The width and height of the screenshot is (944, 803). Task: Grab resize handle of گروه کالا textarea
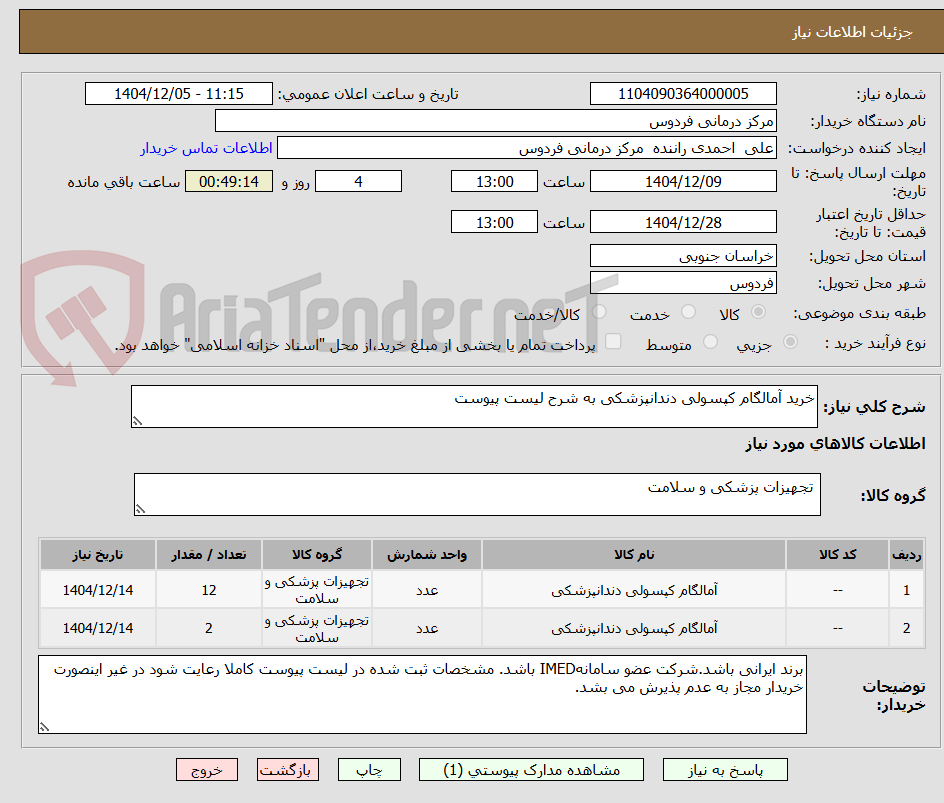pyautogui.click(x=140, y=509)
